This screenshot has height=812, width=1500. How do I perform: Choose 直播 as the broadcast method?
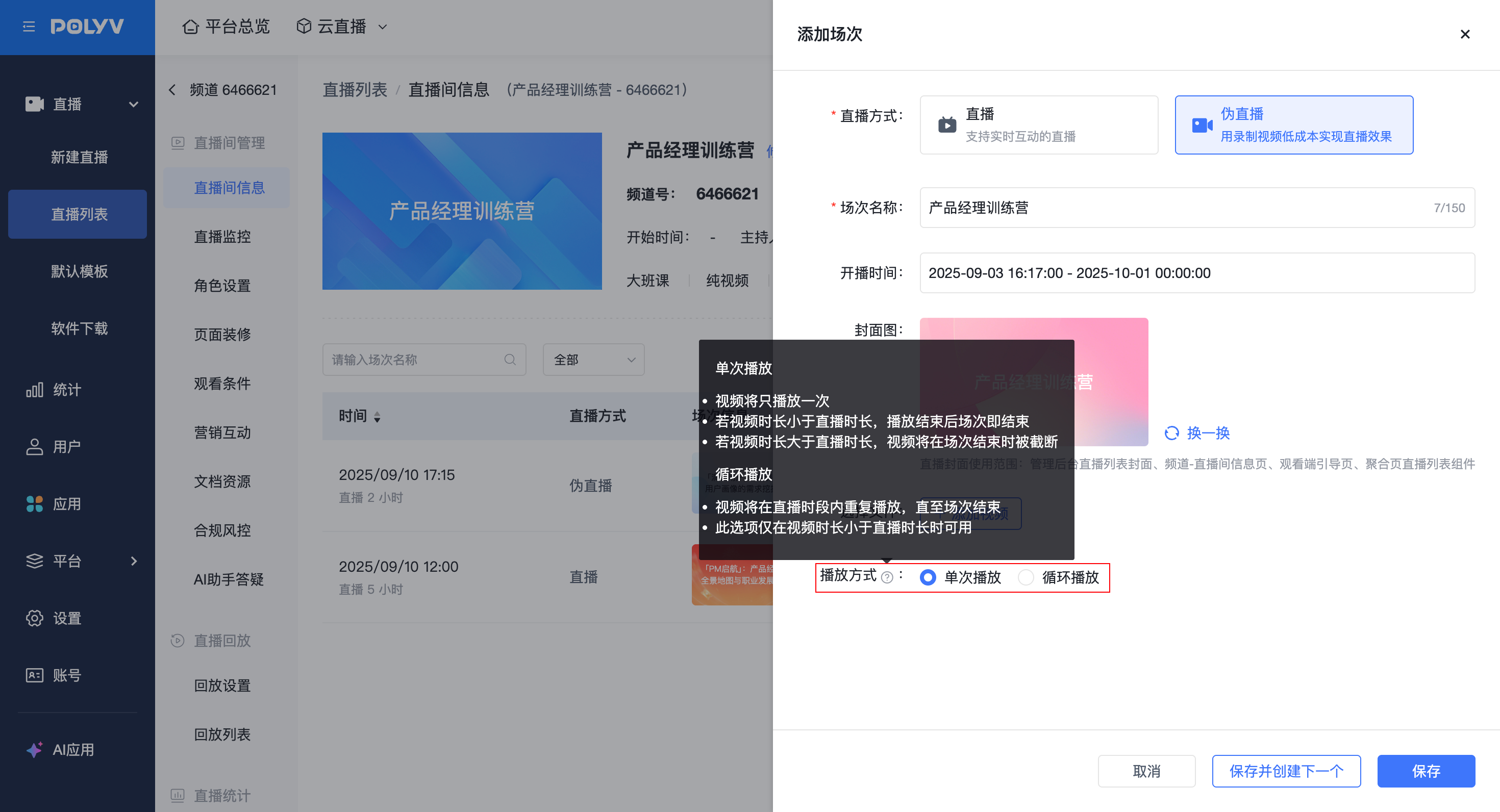coord(1039,125)
